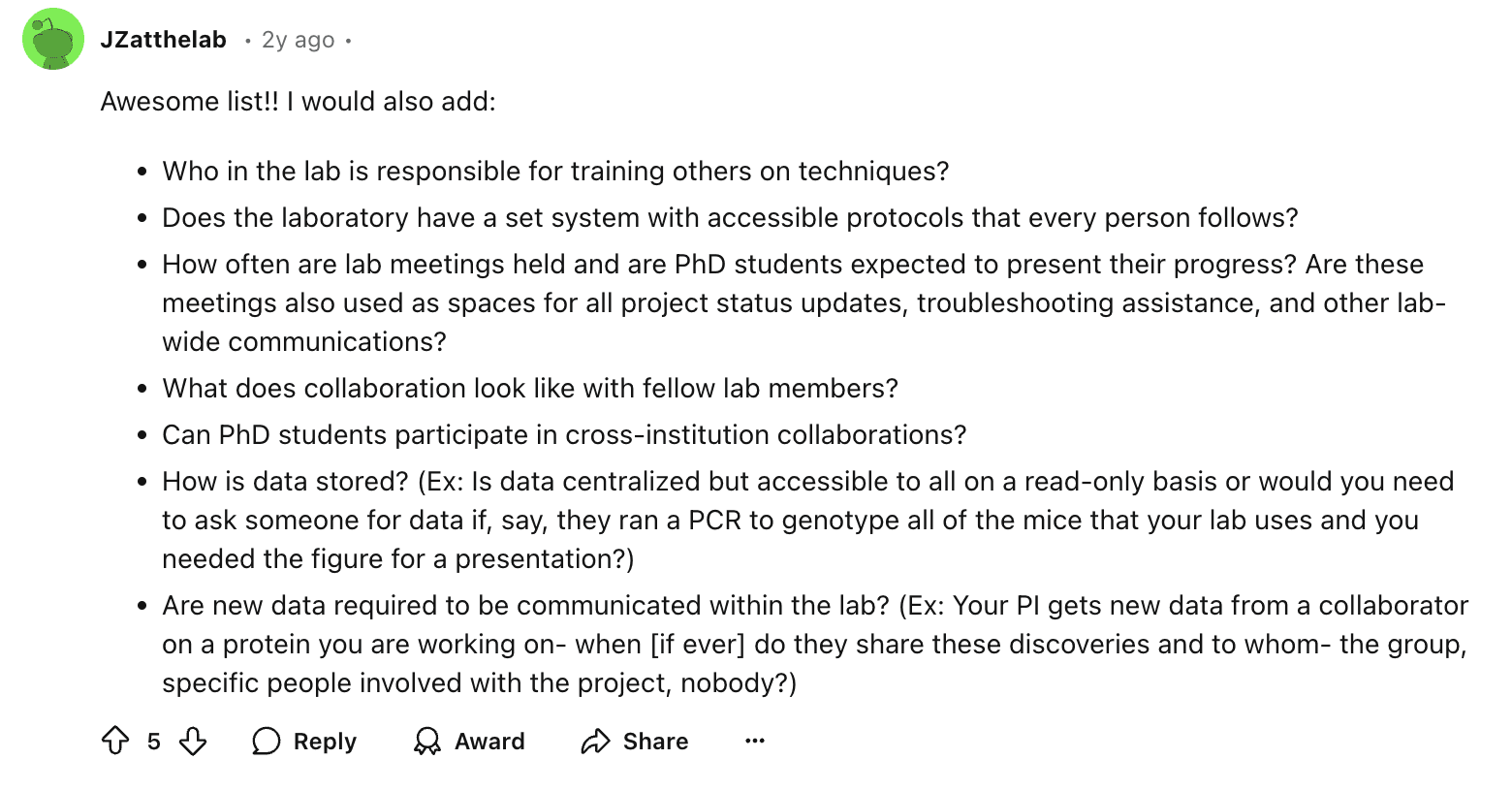1512x791 pixels.
Task: Click the vote count number 5
Action: click(154, 742)
